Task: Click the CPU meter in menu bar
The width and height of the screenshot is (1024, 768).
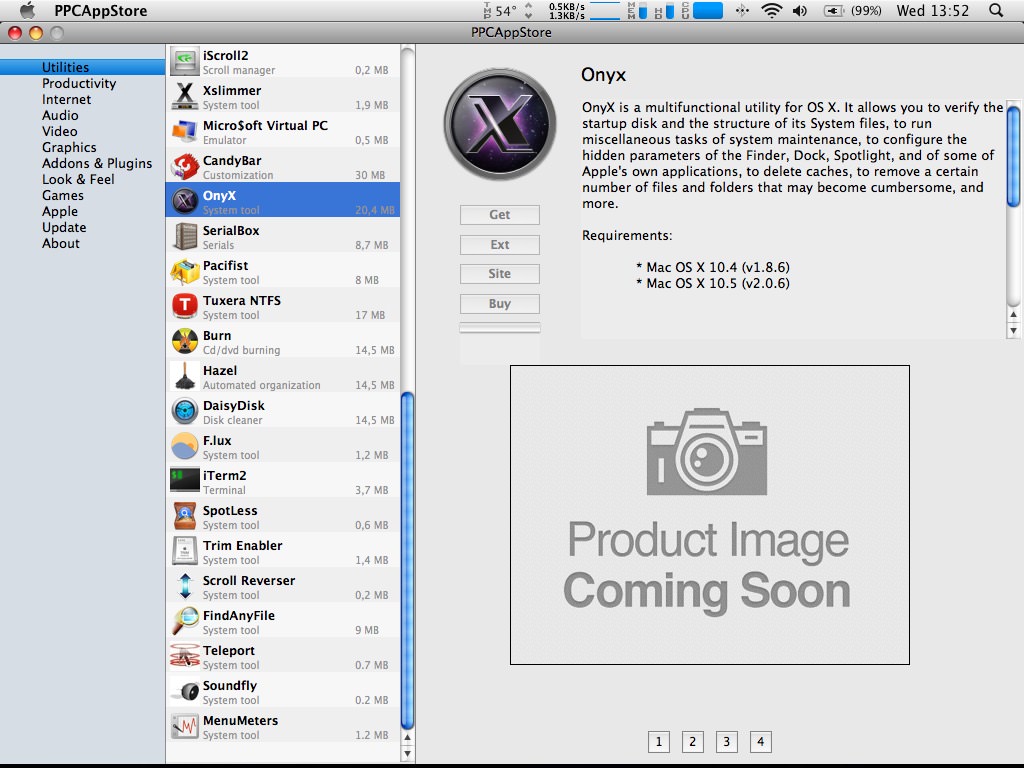Action: click(x=702, y=10)
